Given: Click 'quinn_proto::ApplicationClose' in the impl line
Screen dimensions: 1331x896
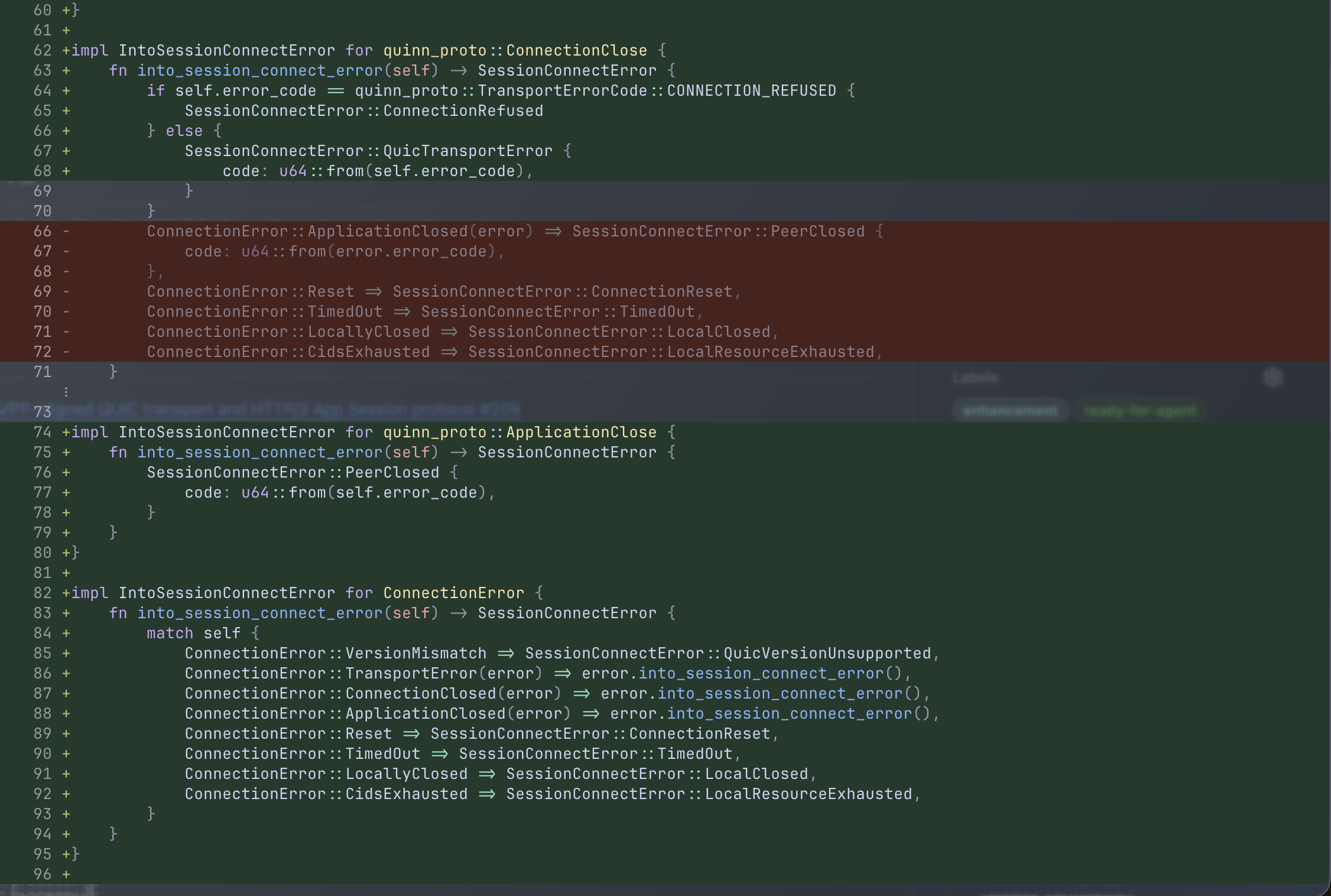Looking at the screenshot, I should tap(520, 432).
